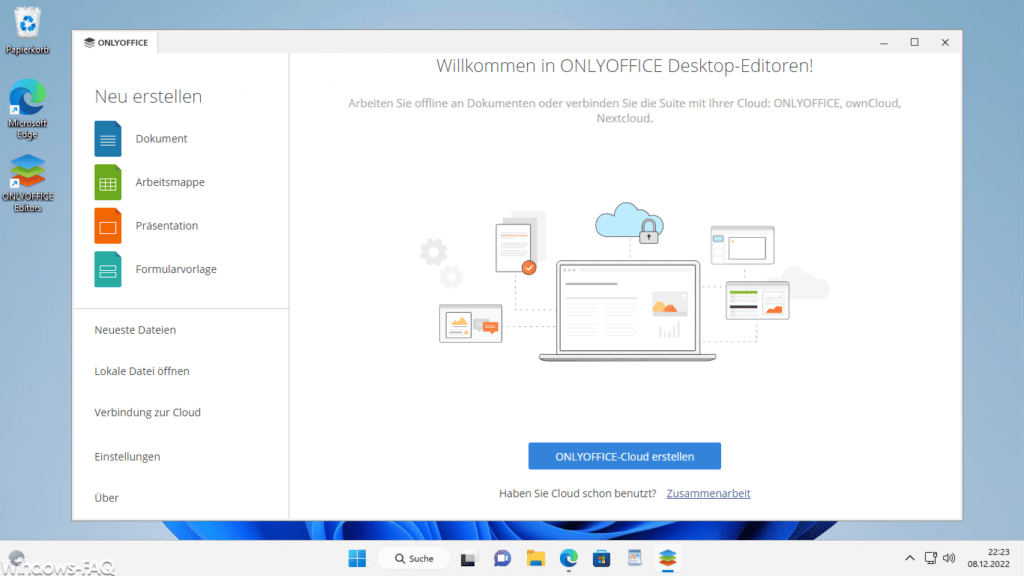
Task: Click the teal Formularvorlage icon
Action: [x=108, y=269]
